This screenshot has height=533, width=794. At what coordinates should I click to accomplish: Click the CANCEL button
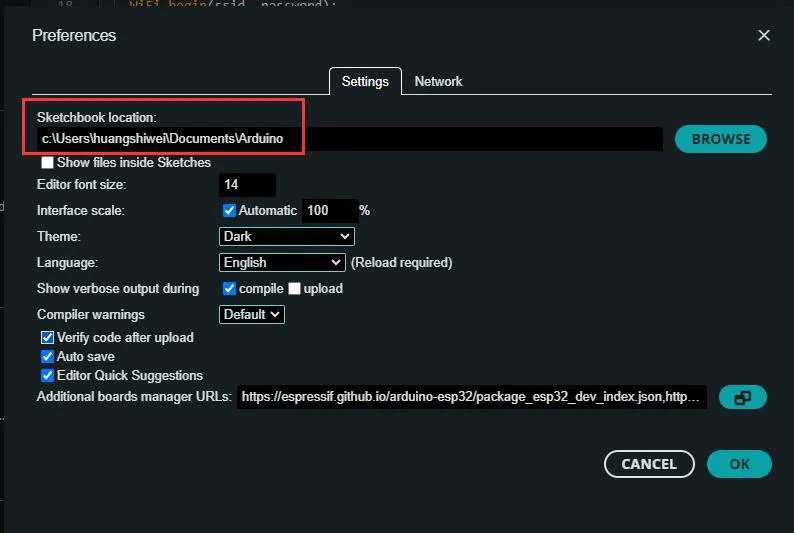click(649, 464)
